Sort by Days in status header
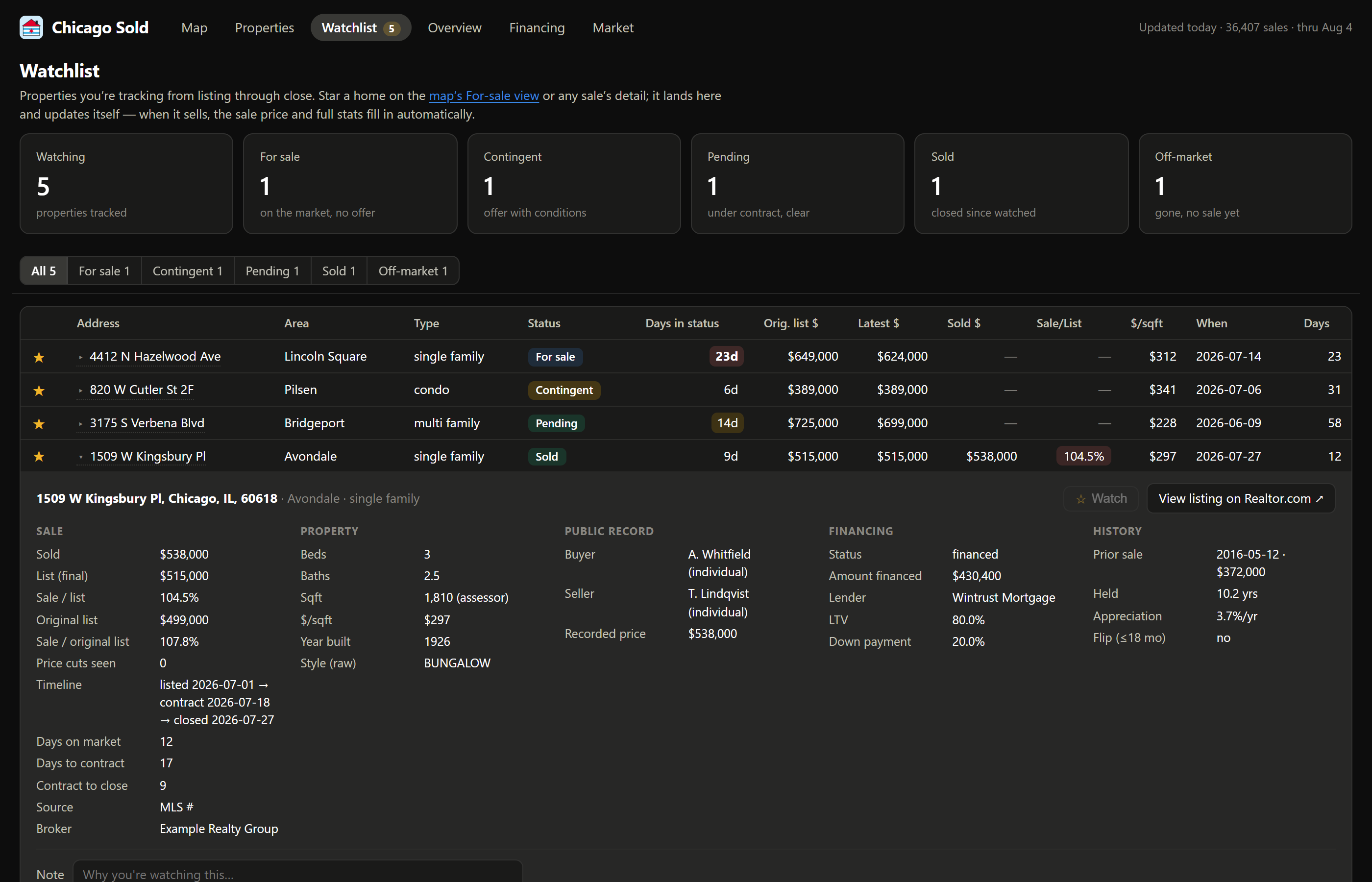1372x882 pixels. click(x=682, y=323)
